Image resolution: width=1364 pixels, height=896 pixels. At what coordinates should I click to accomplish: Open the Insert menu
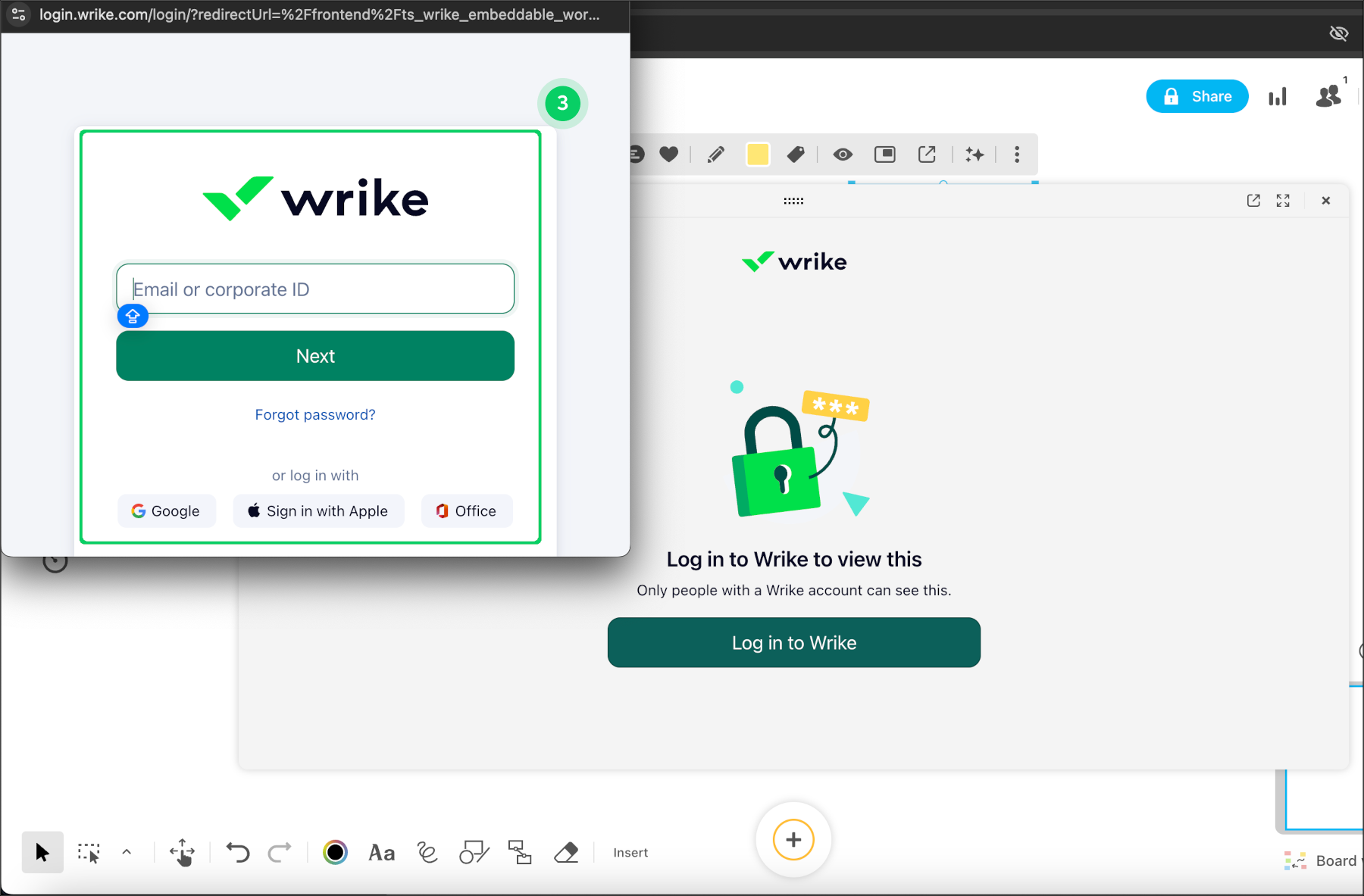pyautogui.click(x=630, y=853)
